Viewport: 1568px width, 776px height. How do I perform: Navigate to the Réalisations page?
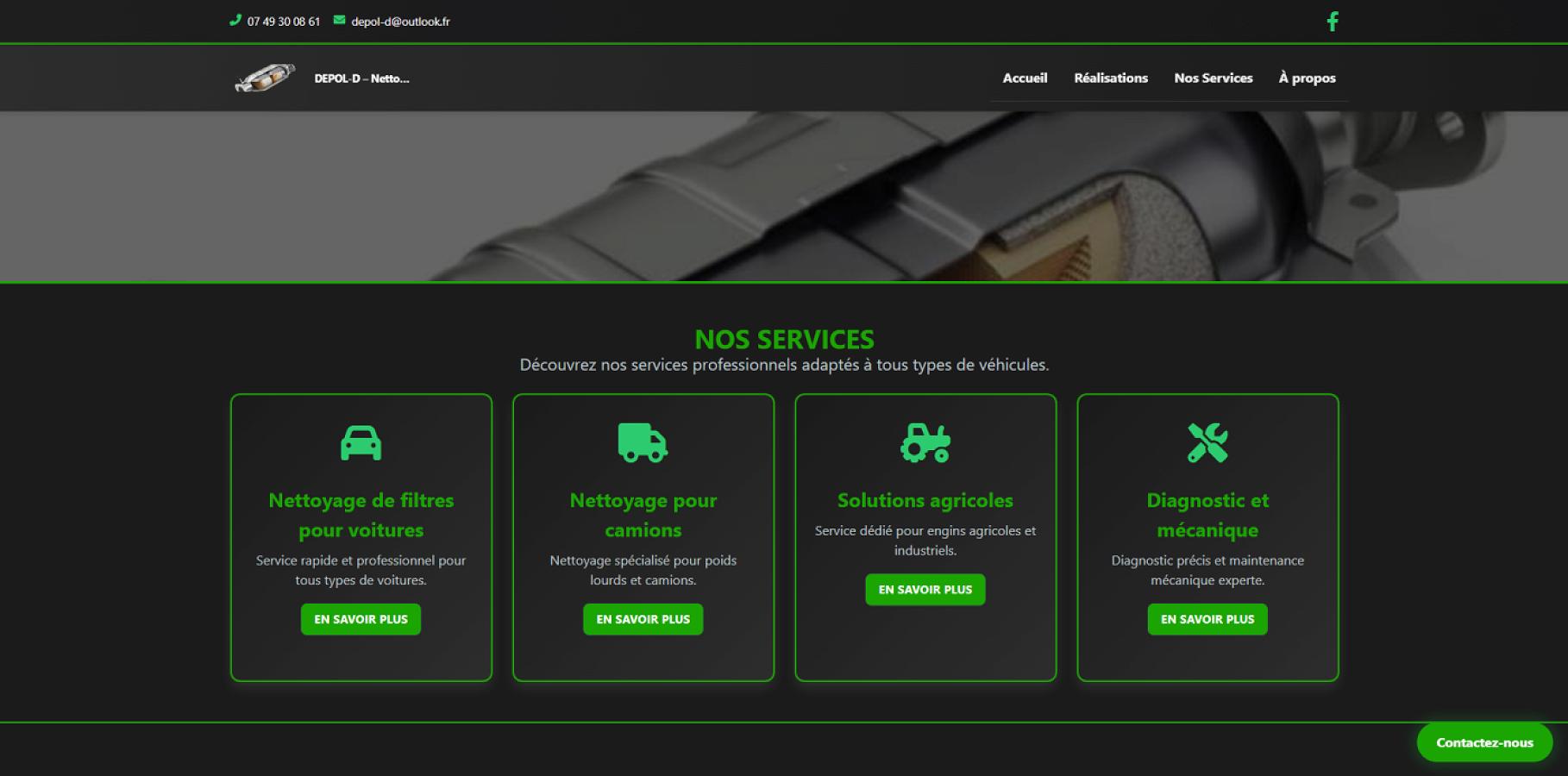pos(1110,78)
